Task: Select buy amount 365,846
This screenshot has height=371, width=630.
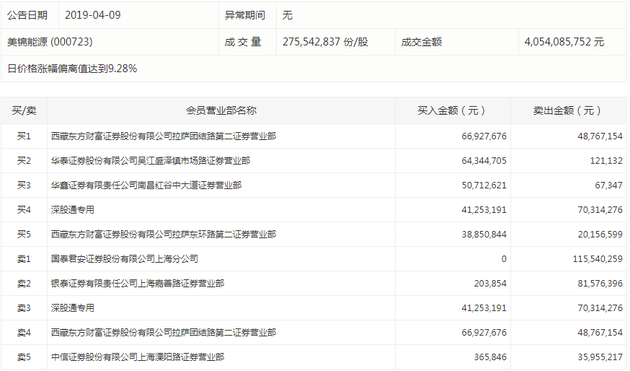Action: (x=490, y=357)
